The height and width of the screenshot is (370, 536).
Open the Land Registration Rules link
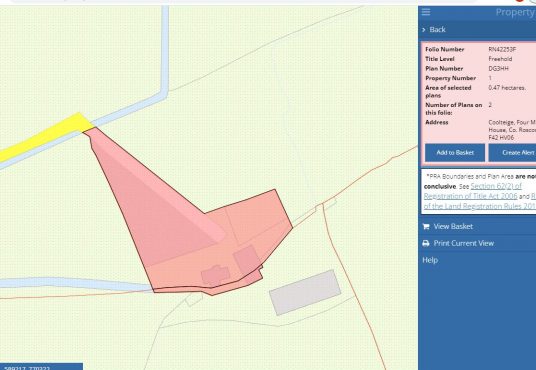(x=480, y=206)
